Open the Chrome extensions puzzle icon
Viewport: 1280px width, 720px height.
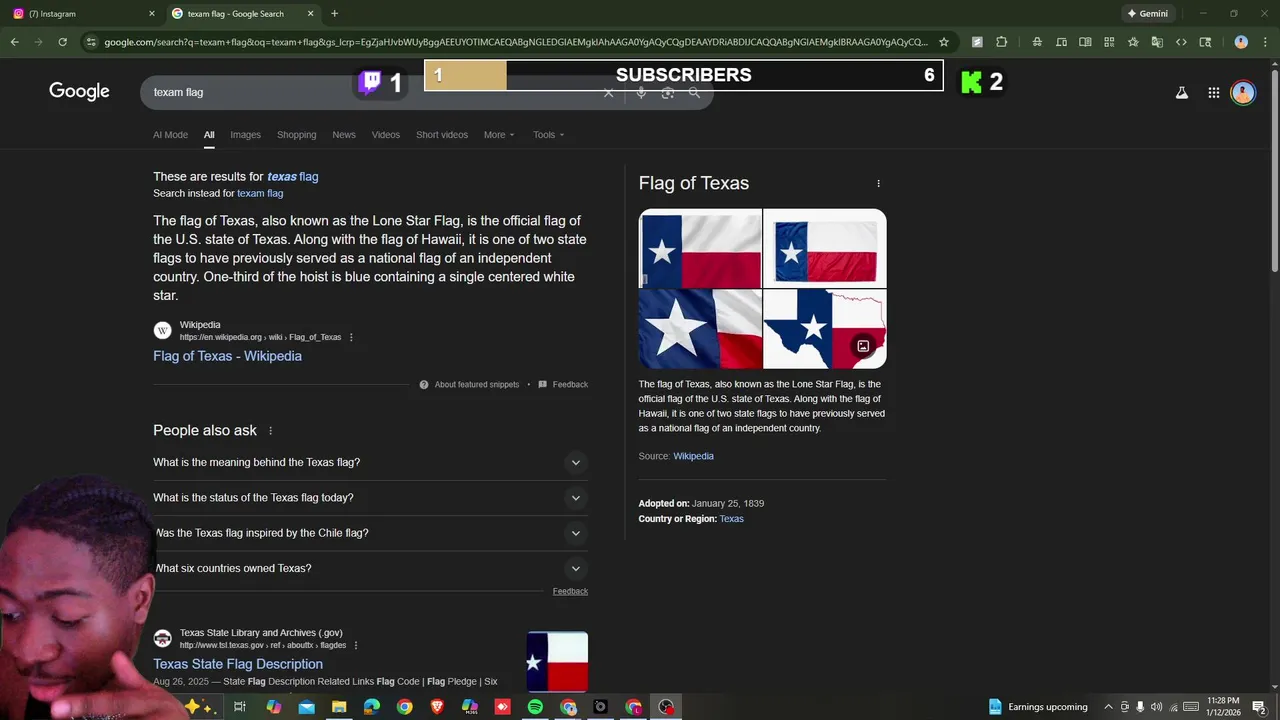pos(1001,42)
